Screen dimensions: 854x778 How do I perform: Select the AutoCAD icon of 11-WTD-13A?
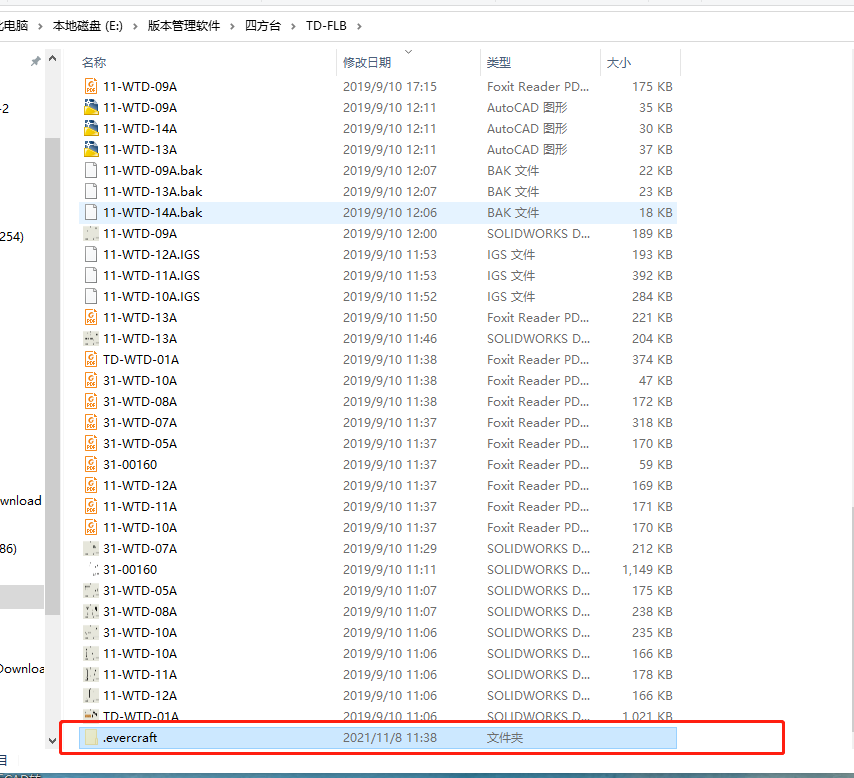pos(91,150)
